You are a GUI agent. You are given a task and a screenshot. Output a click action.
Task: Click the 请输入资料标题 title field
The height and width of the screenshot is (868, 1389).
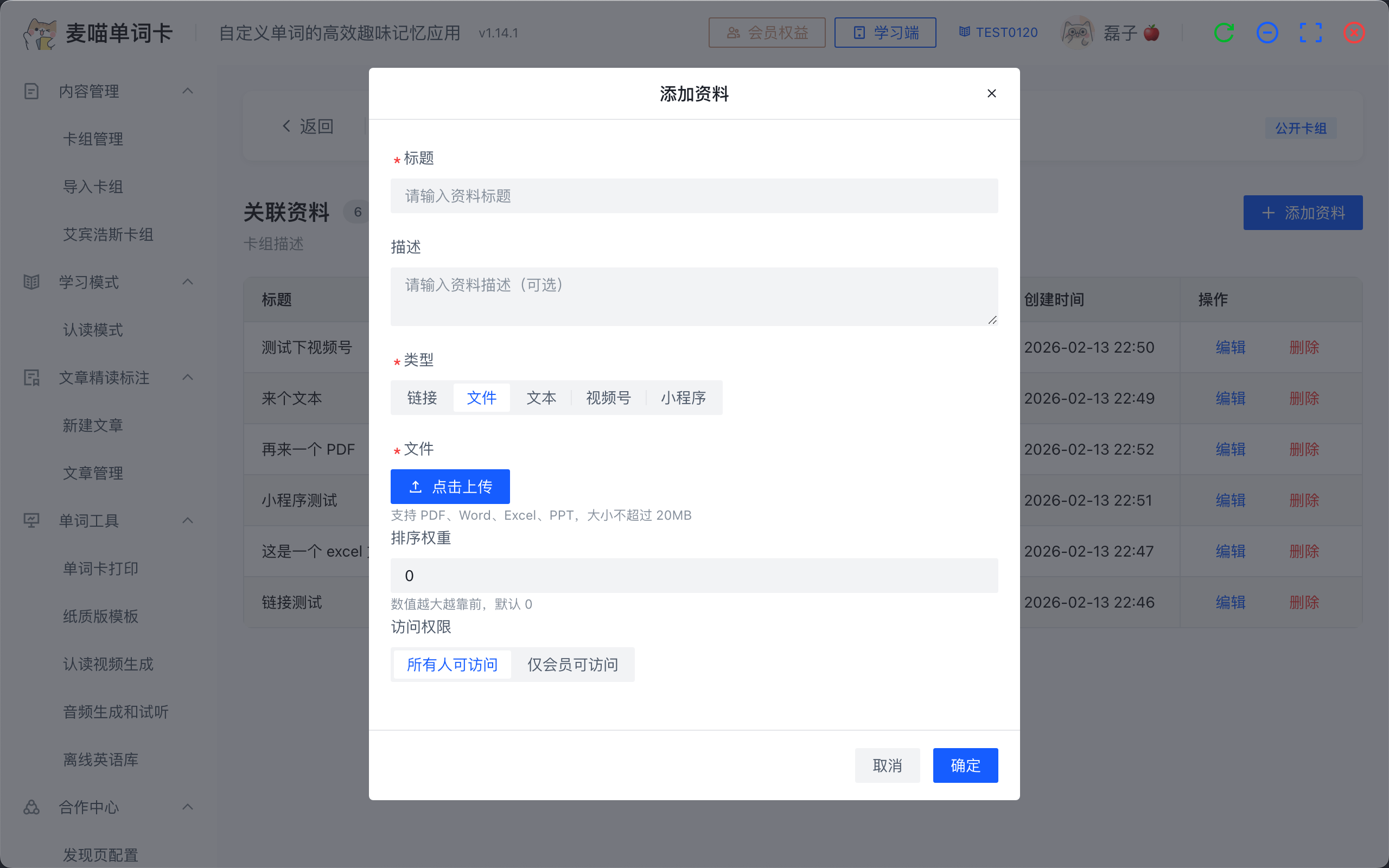693,196
